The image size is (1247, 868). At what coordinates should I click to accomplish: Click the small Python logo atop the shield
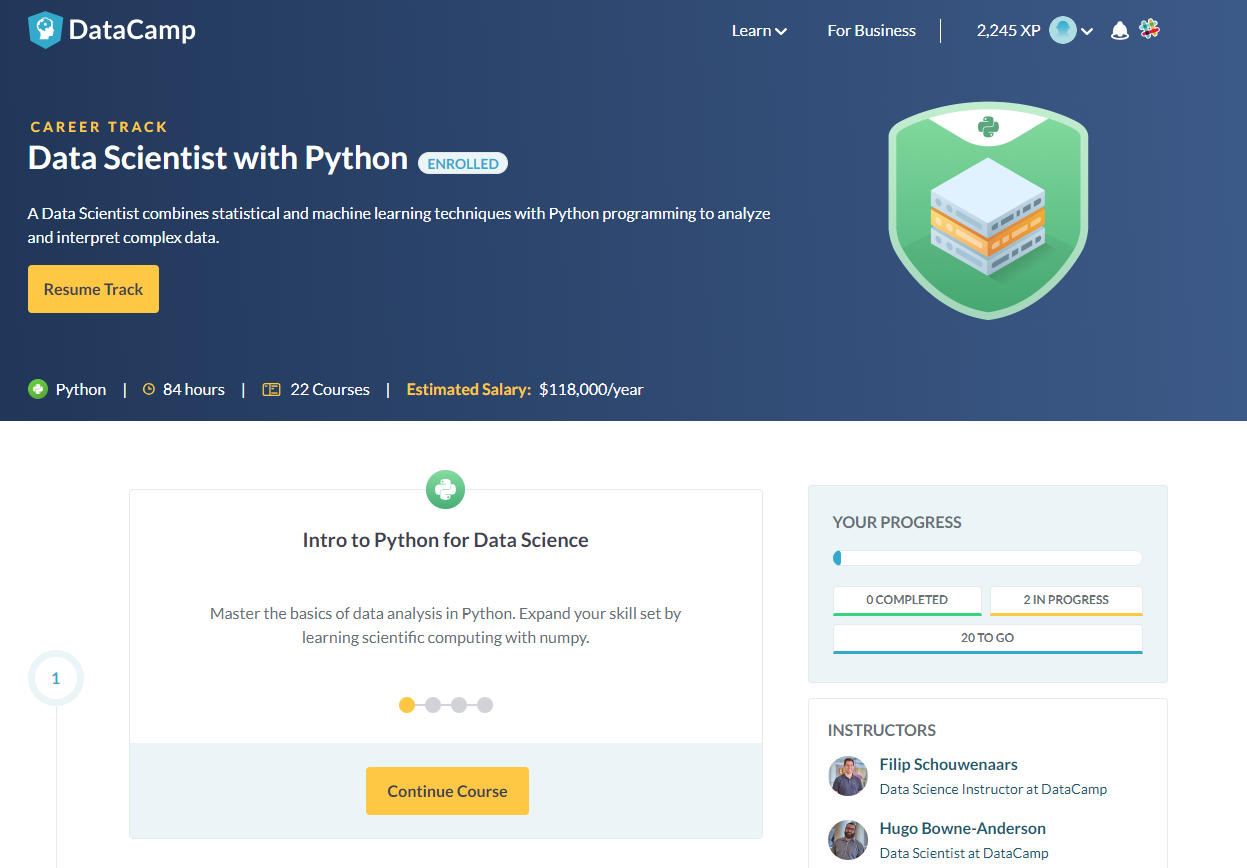click(988, 127)
